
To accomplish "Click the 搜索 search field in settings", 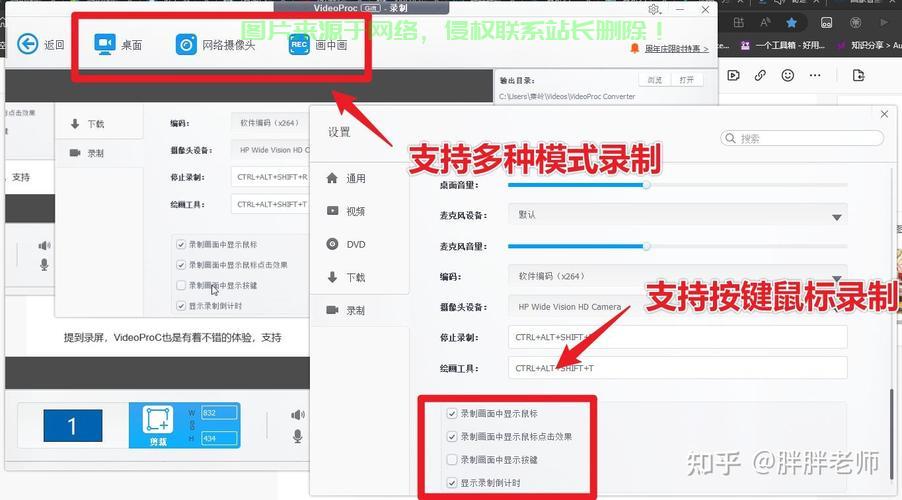I will coord(802,138).
